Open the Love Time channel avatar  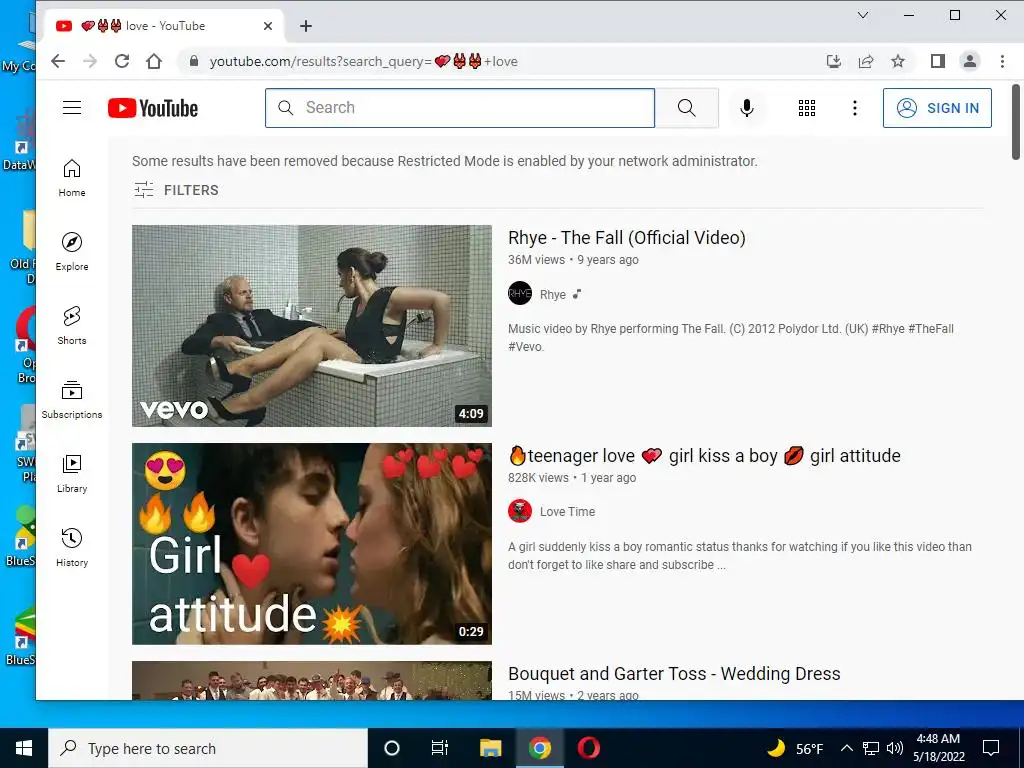tap(520, 511)
